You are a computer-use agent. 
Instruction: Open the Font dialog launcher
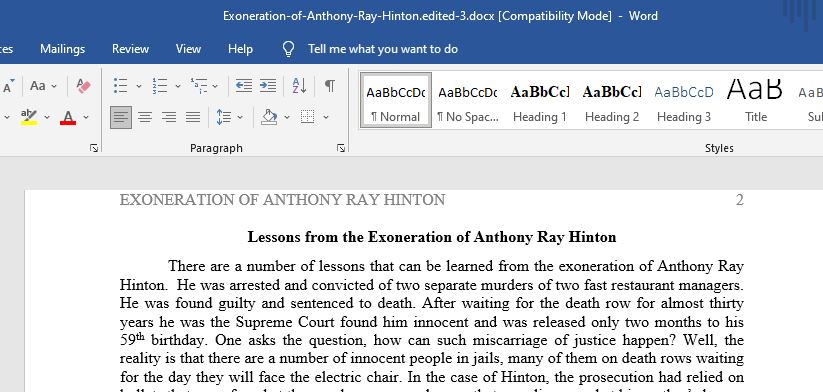click(x=94, y=149)
